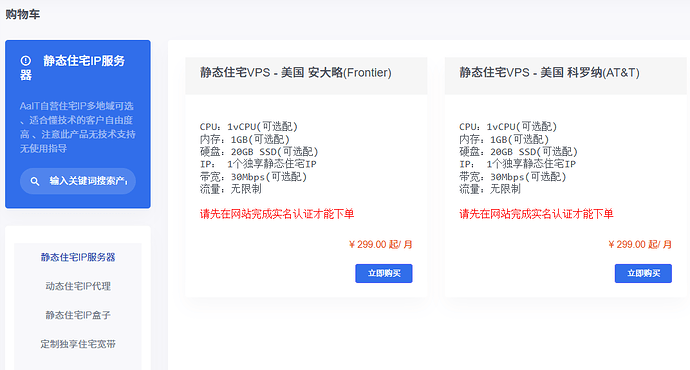690x370 pixels.
Task: Click the 内存: 1GB line on AT&T card
Action: coord(504,139)
